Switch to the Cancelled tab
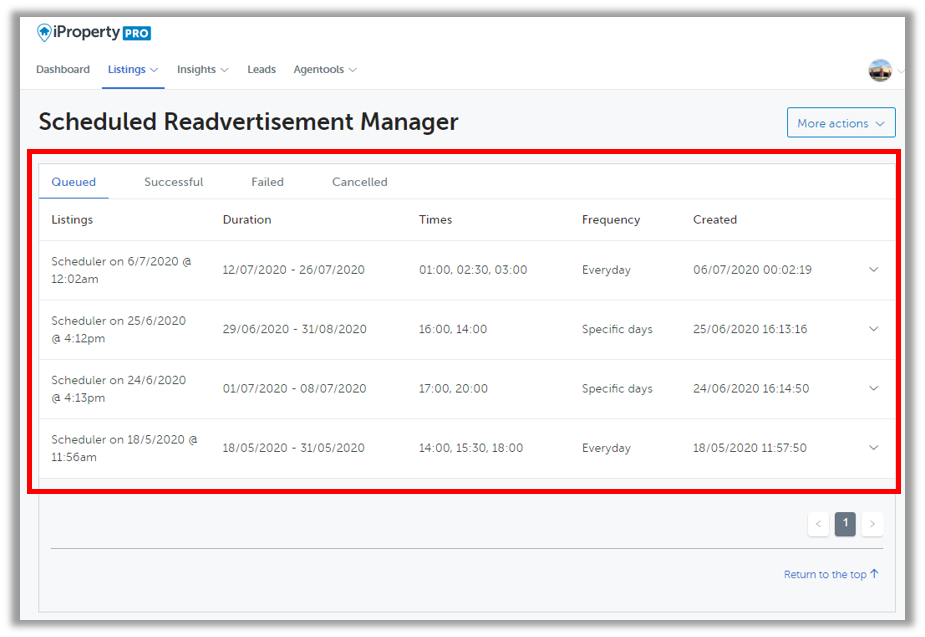This screenshot has width=925, height=637. pos(359,182)
